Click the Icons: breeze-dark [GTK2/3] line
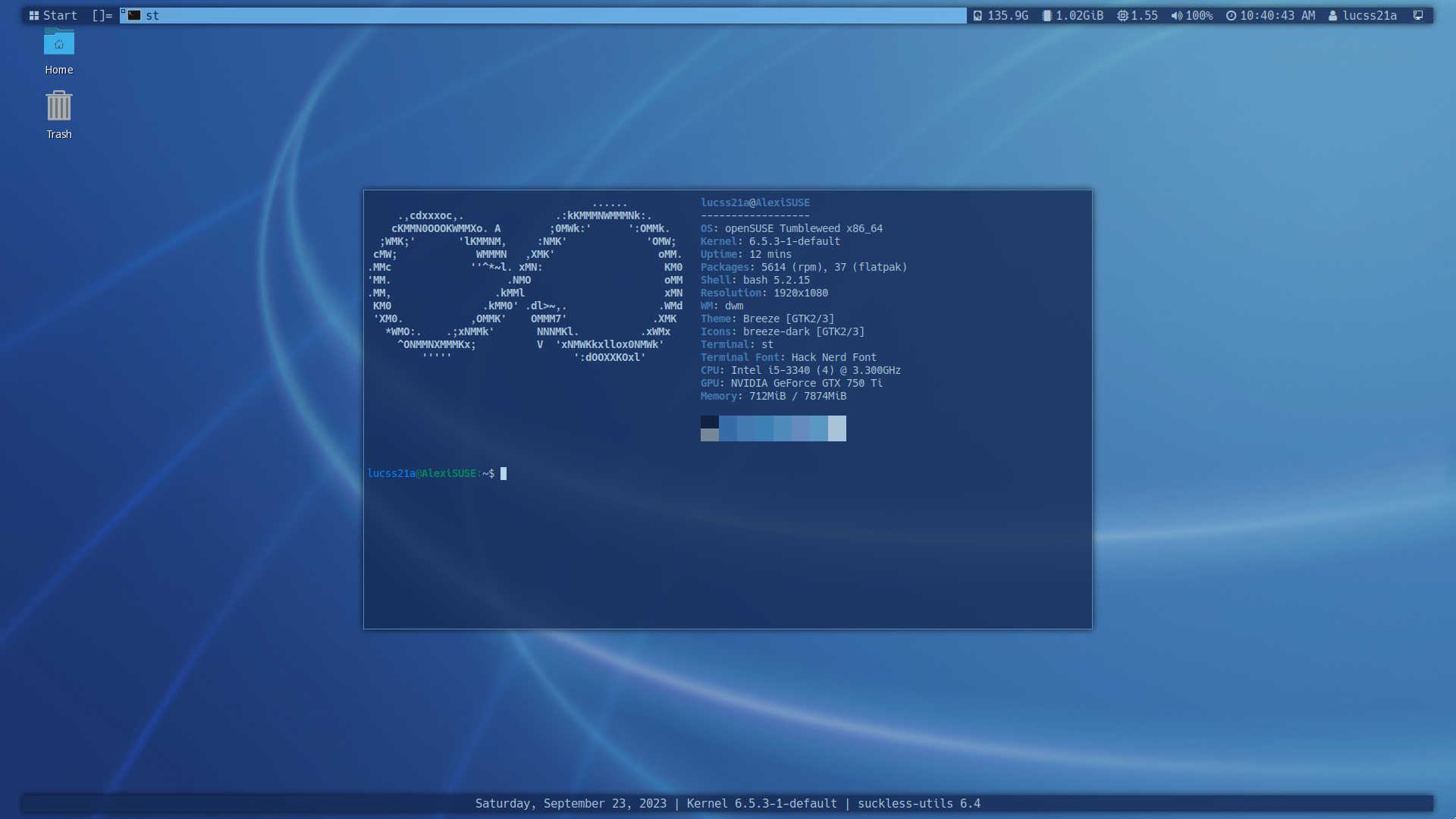 [783, 331]
